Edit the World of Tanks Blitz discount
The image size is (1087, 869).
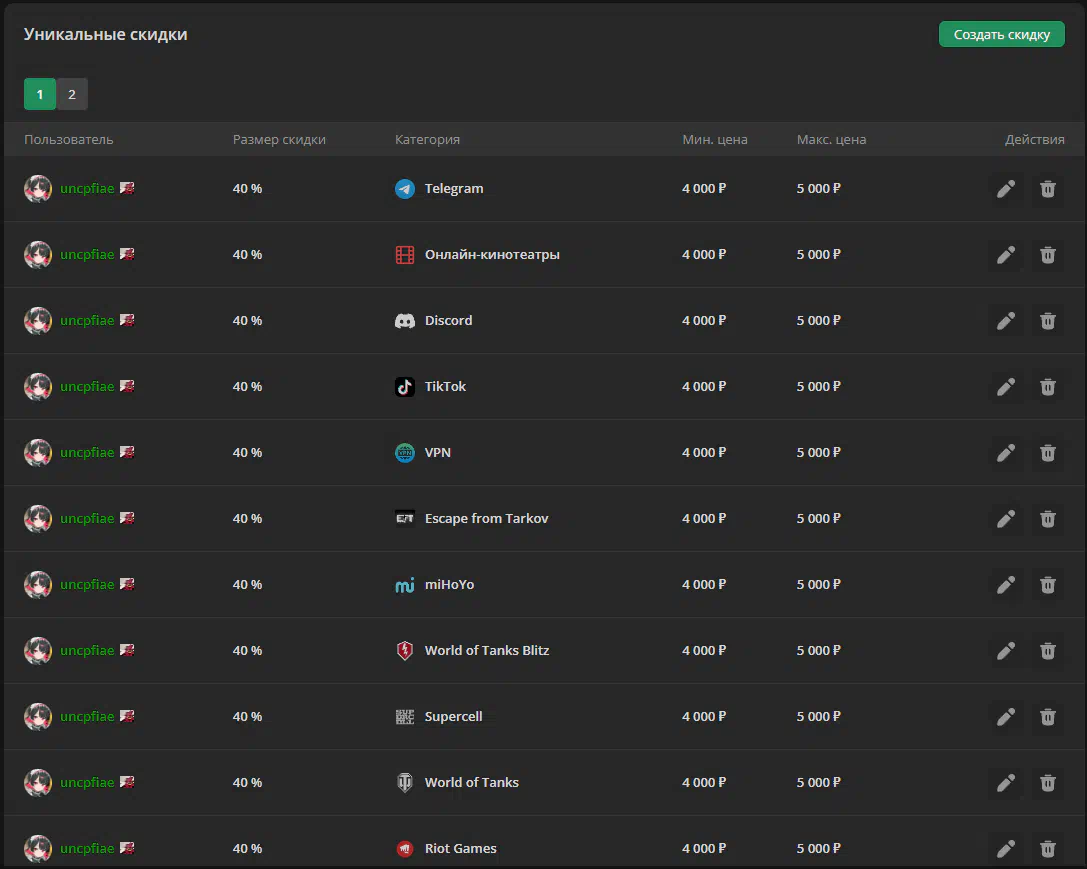[x=1006, y=651]
